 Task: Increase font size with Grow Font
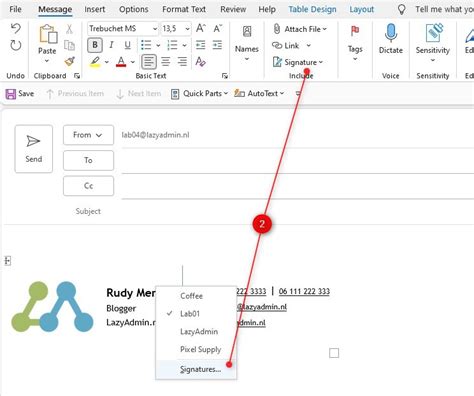(x=201, y=29)
